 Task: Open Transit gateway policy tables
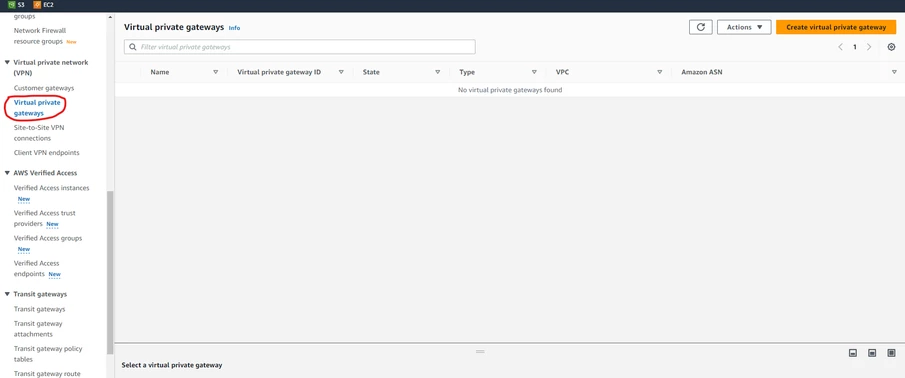pos(48,354)
